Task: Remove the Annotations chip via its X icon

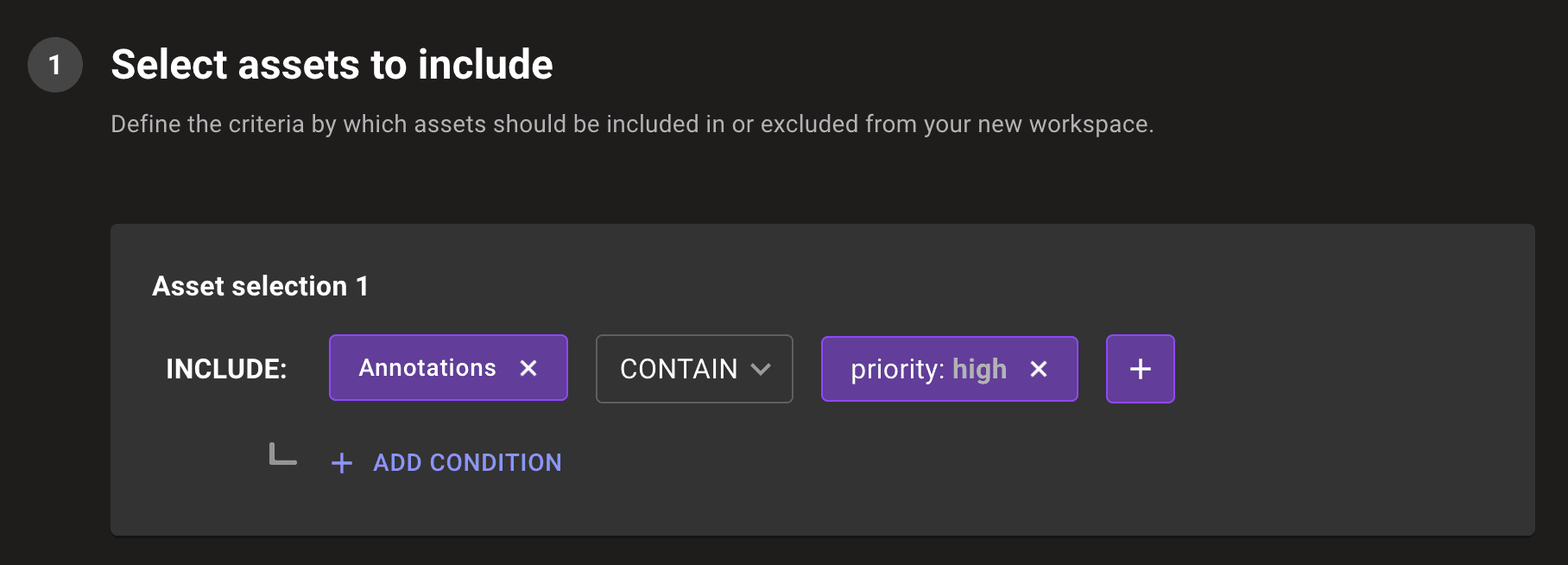Action: (528, 369)
